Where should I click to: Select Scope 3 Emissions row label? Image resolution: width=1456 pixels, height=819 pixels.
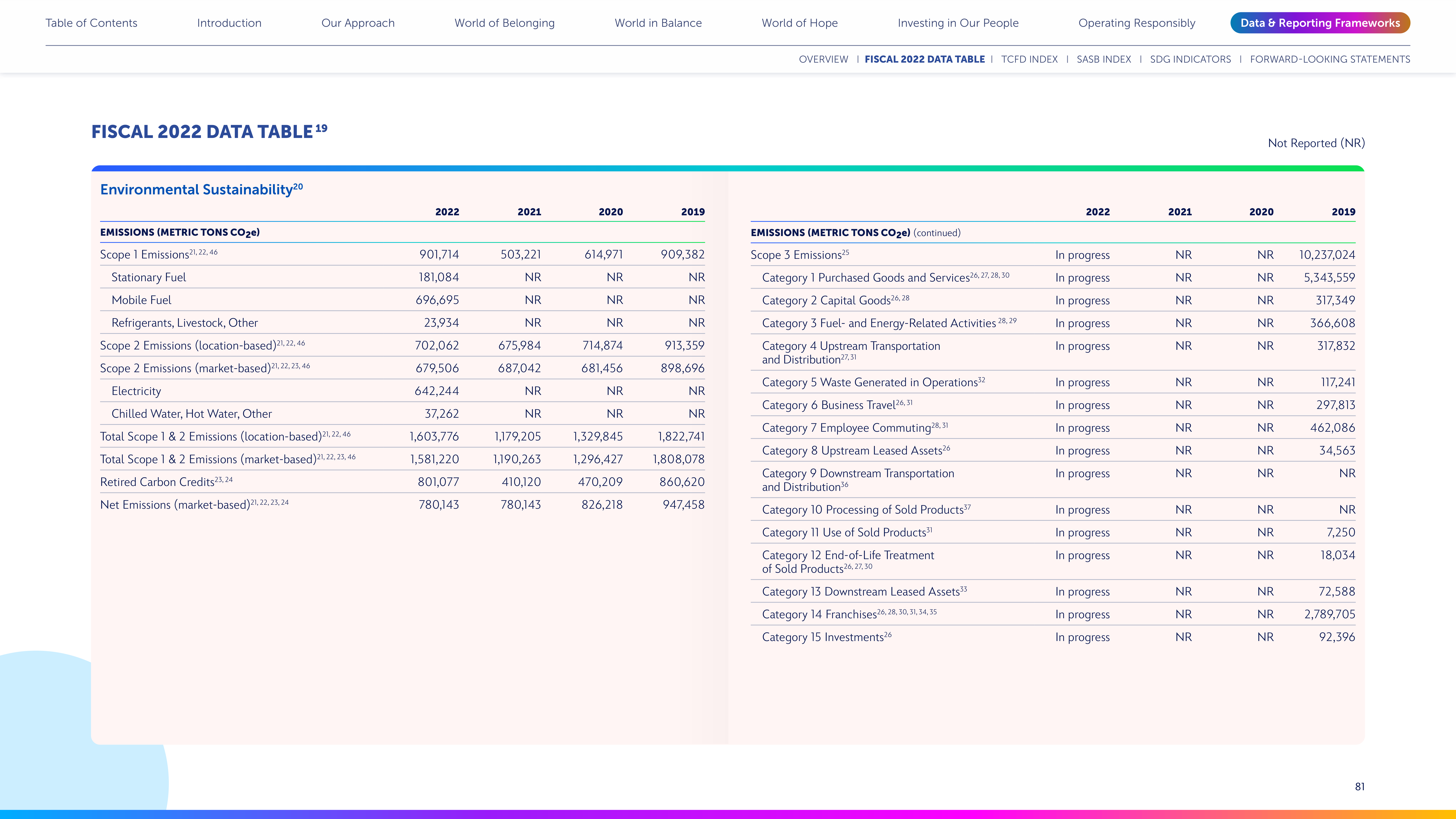click(x=800, y=255)
